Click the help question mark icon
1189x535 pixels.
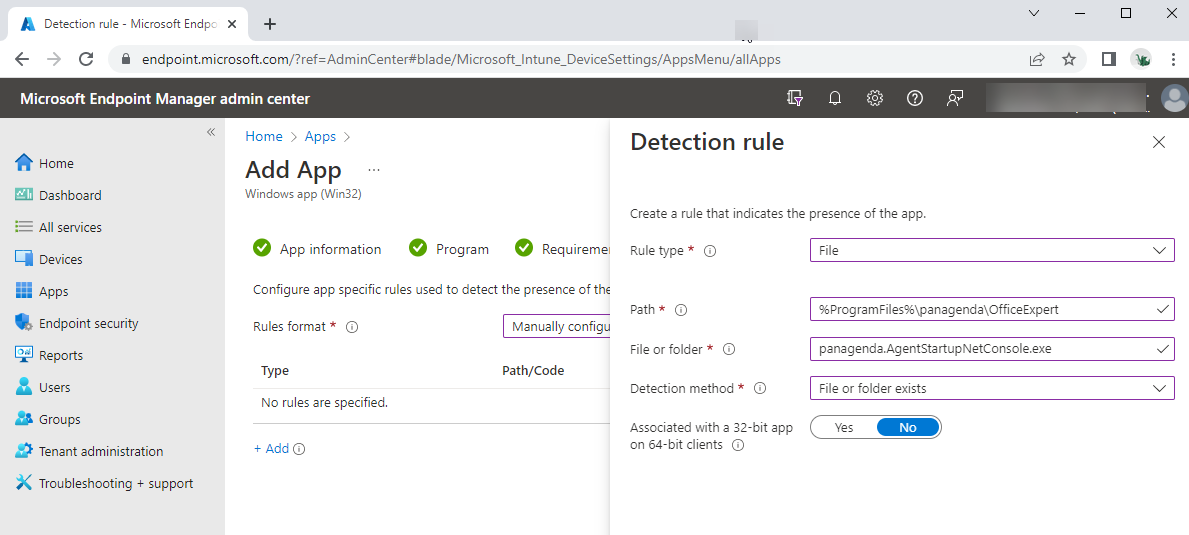pyautogui.click(x=914, y=98)
